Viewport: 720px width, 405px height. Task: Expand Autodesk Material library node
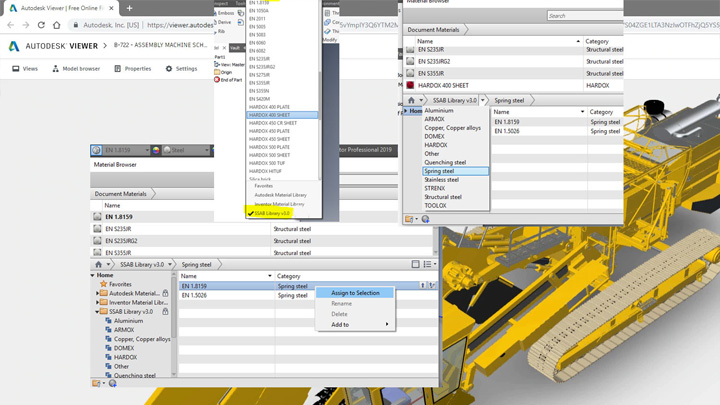click(x=97, y=293)
